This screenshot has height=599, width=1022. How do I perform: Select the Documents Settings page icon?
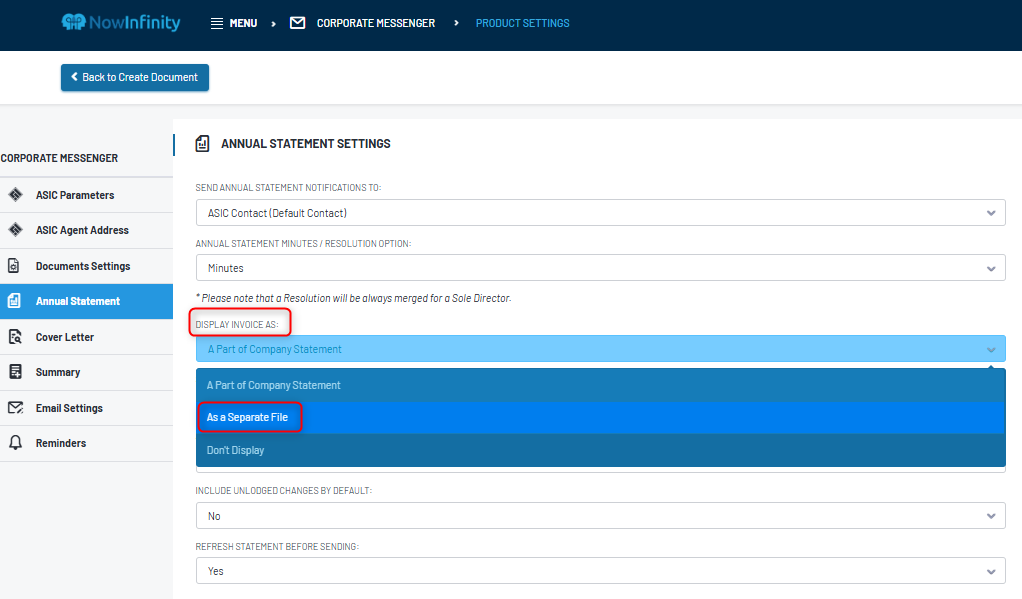(13, 266)
